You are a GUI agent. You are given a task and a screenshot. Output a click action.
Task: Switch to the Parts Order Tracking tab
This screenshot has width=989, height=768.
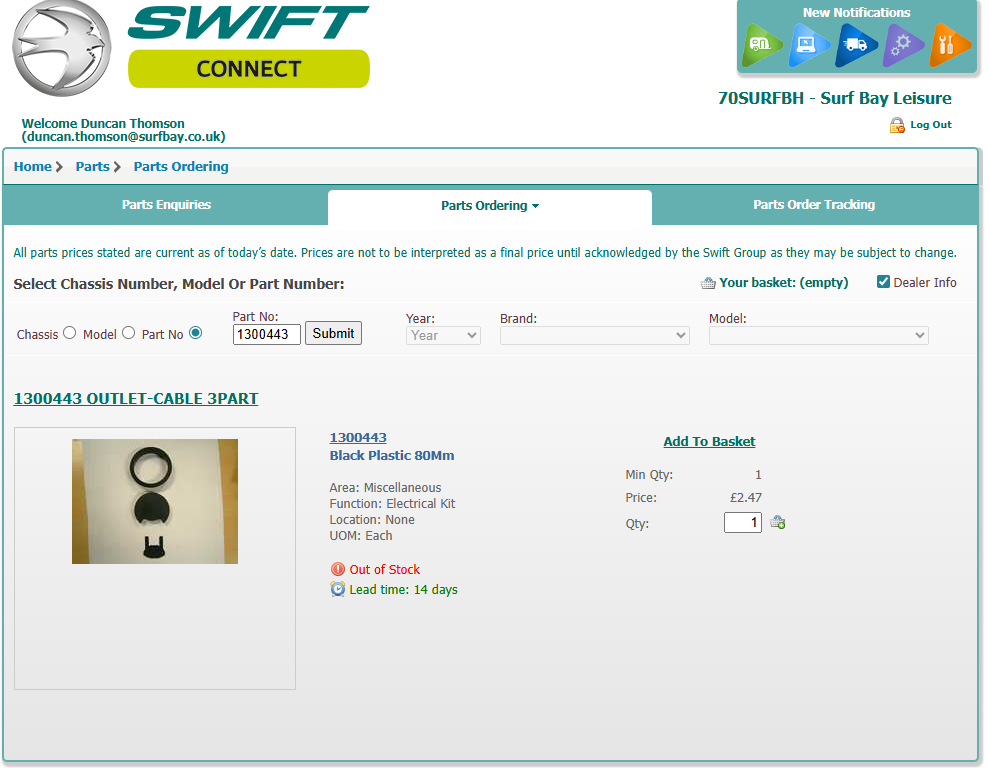tap(814, 205)
